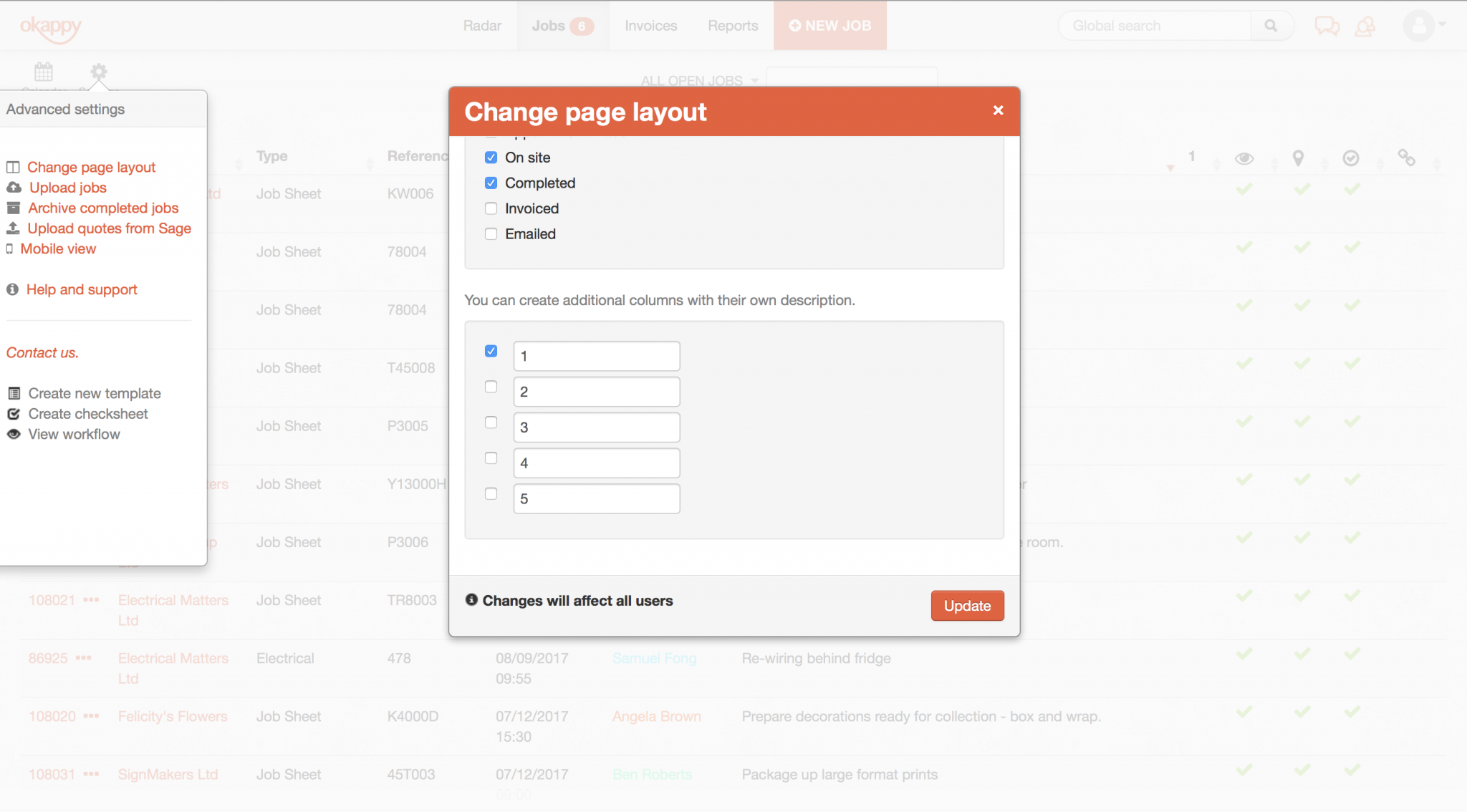Click the additional column 5 text field
The width and height of the screenshot is (1467, 812).
[597, 498]
